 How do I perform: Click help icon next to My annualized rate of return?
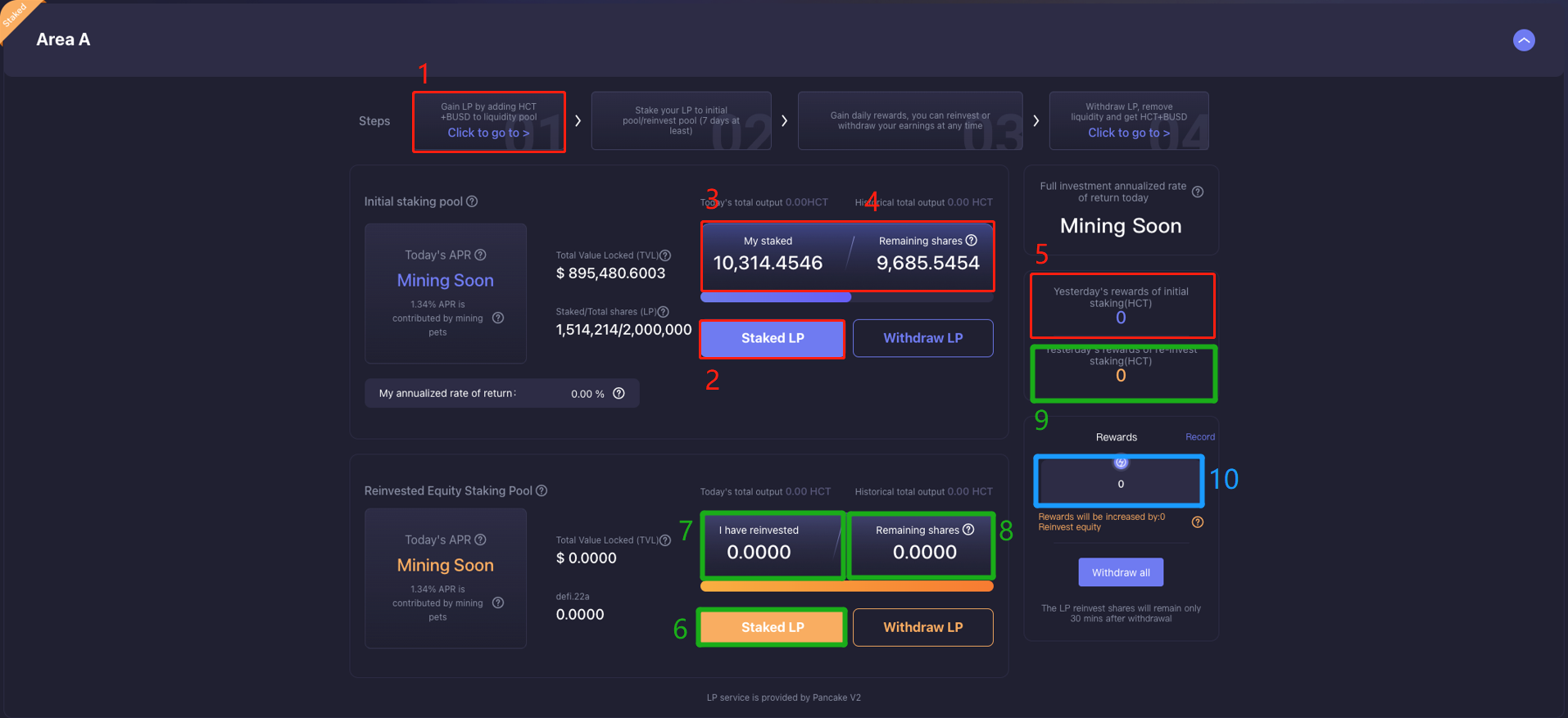619,394
